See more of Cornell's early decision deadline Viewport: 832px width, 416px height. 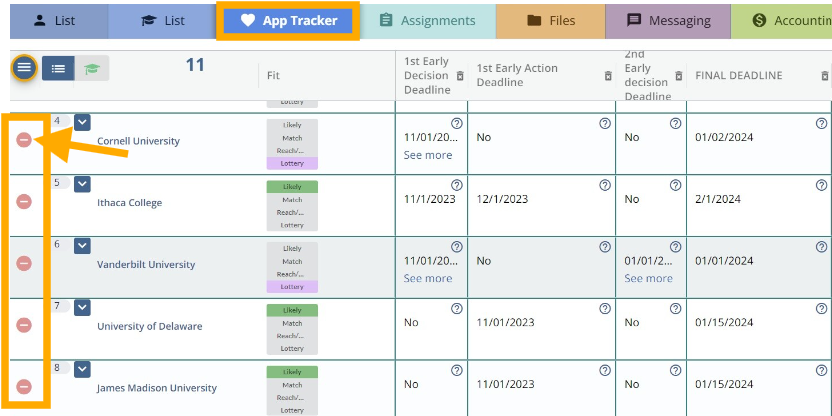[428, 155]
